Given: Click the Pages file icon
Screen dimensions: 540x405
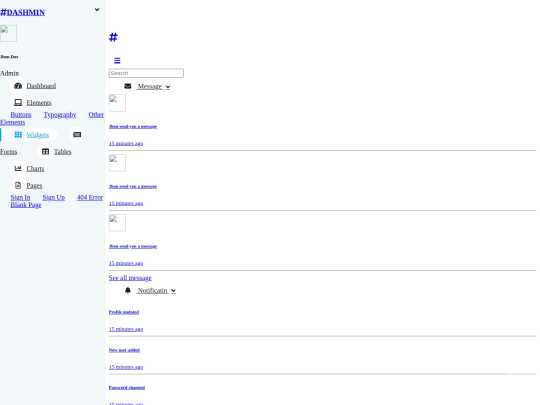Looking at the screenshot, I should pyautogui.click(x=18, y=185).
